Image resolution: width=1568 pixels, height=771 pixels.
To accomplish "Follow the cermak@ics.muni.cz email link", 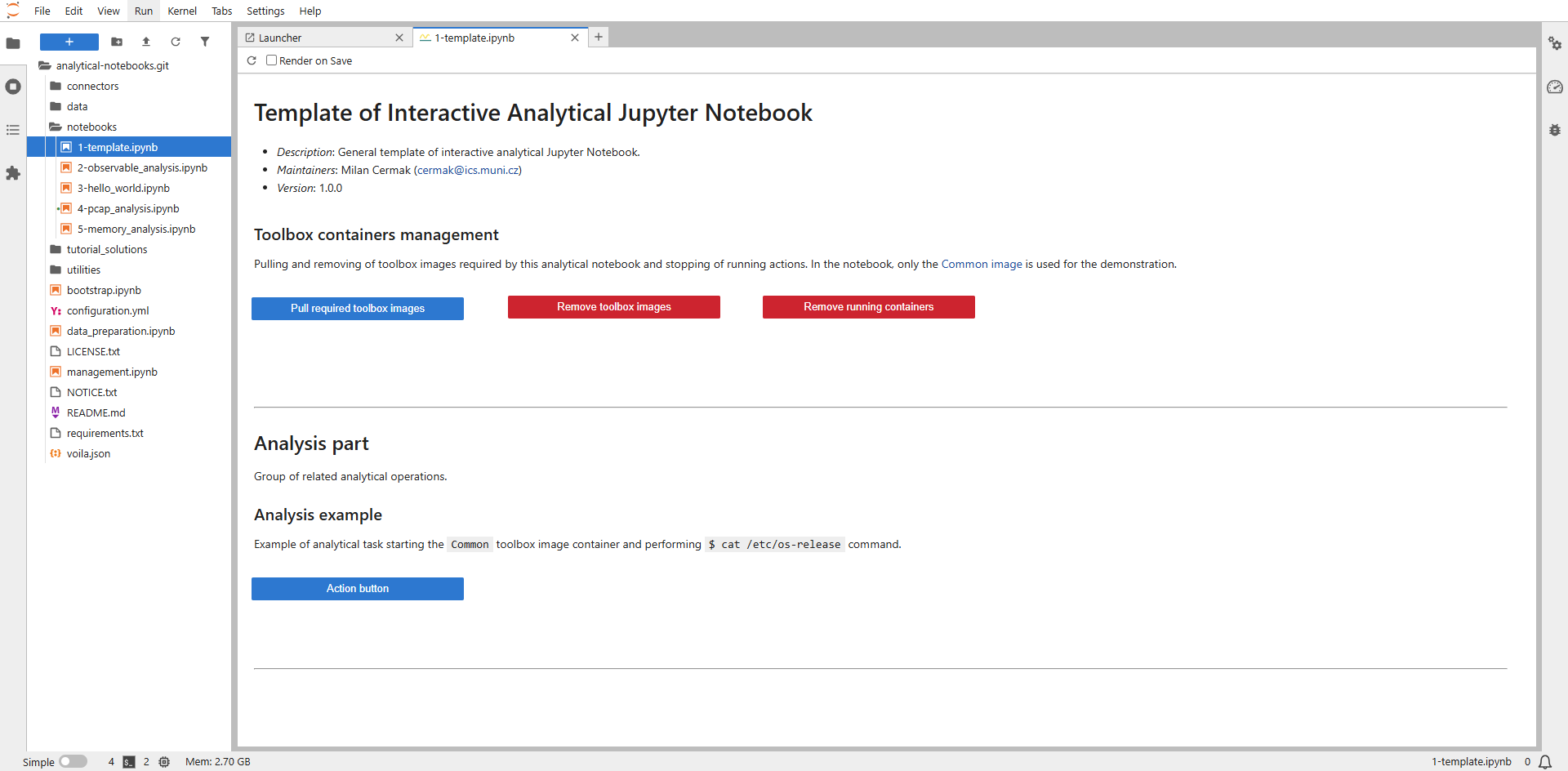I will point(467,170).
